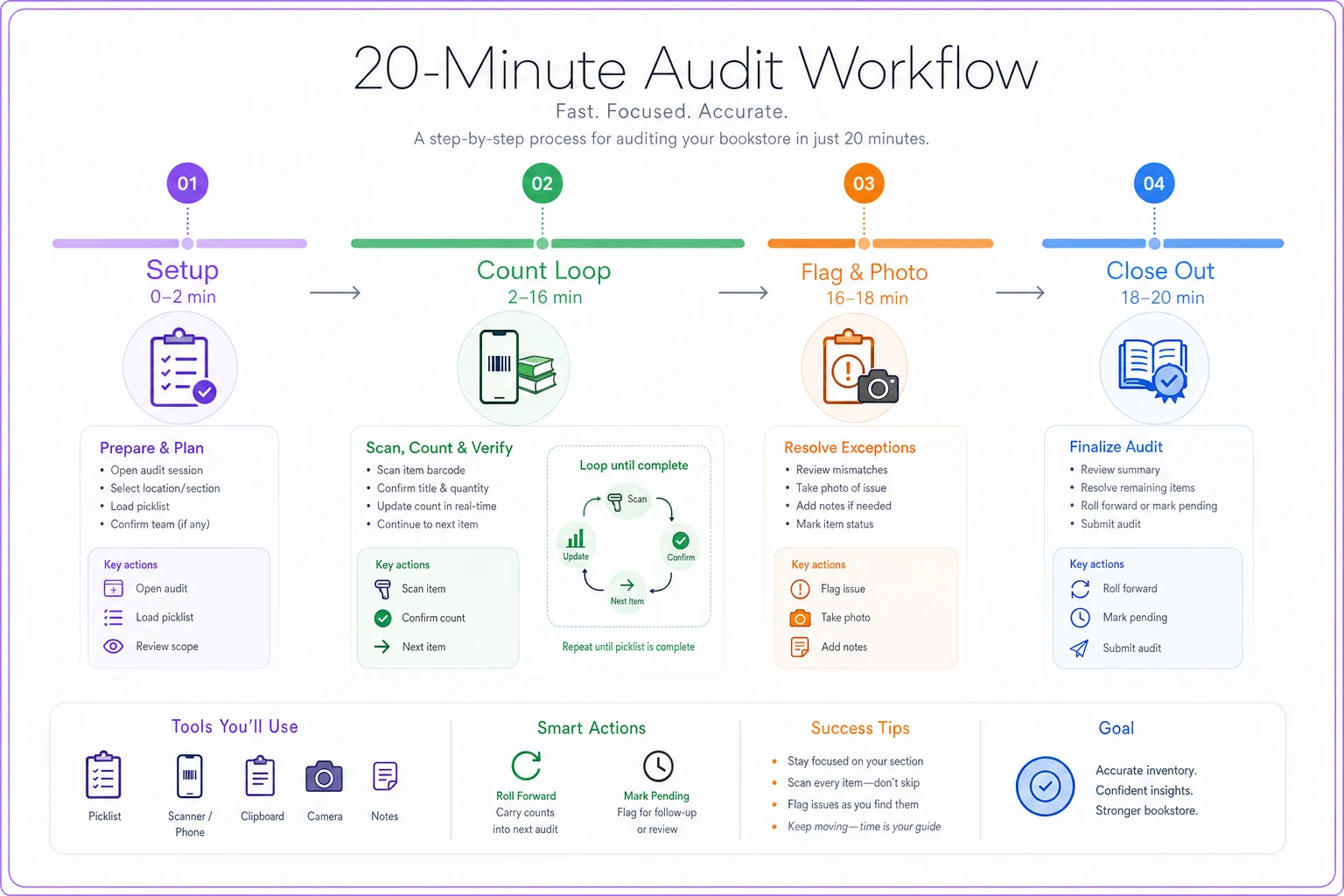Click the Scanner / Phone tool icon
The width and height of the screenshot is (1344, 896).
(190, 776)
